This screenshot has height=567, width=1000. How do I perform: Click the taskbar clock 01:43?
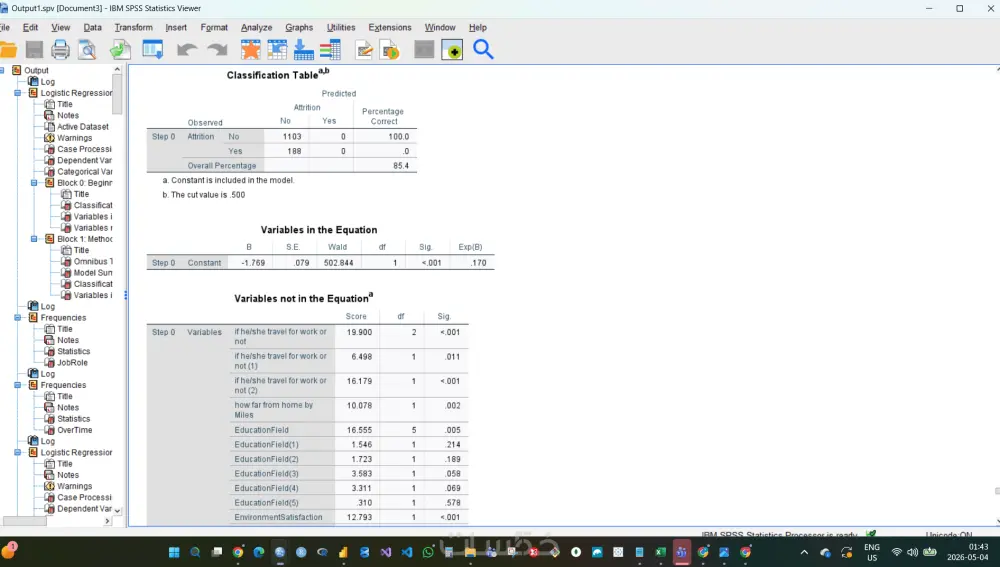pyautogui.click(x=978, y=547)
